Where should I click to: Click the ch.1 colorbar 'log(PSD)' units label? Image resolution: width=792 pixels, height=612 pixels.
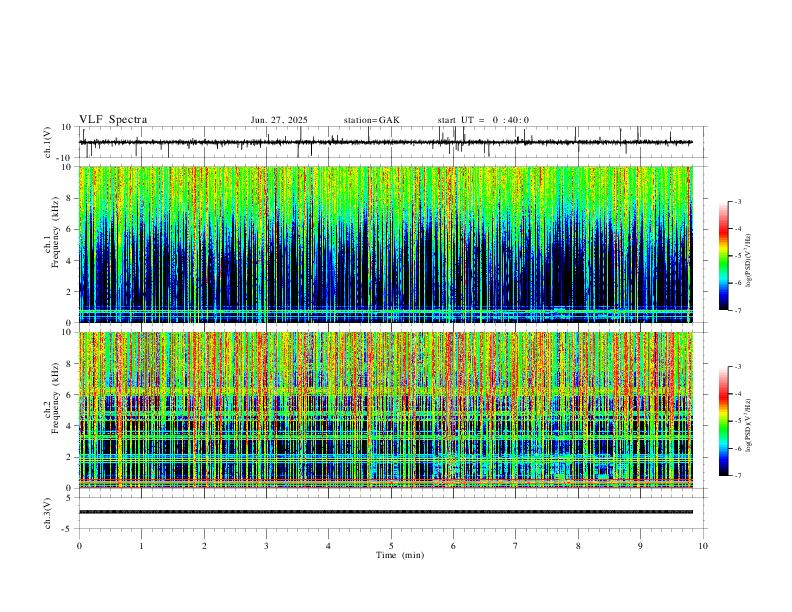[749, 260]
